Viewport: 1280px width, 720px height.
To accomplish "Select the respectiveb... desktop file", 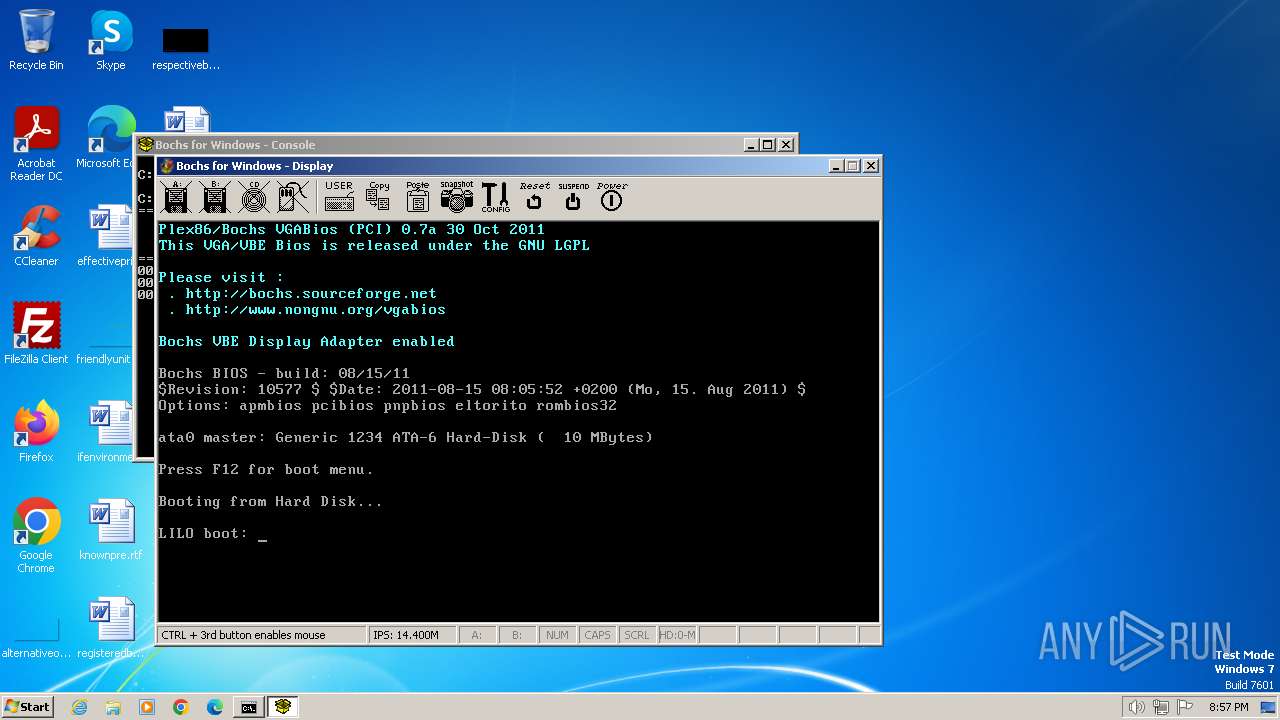I will 185,47.
